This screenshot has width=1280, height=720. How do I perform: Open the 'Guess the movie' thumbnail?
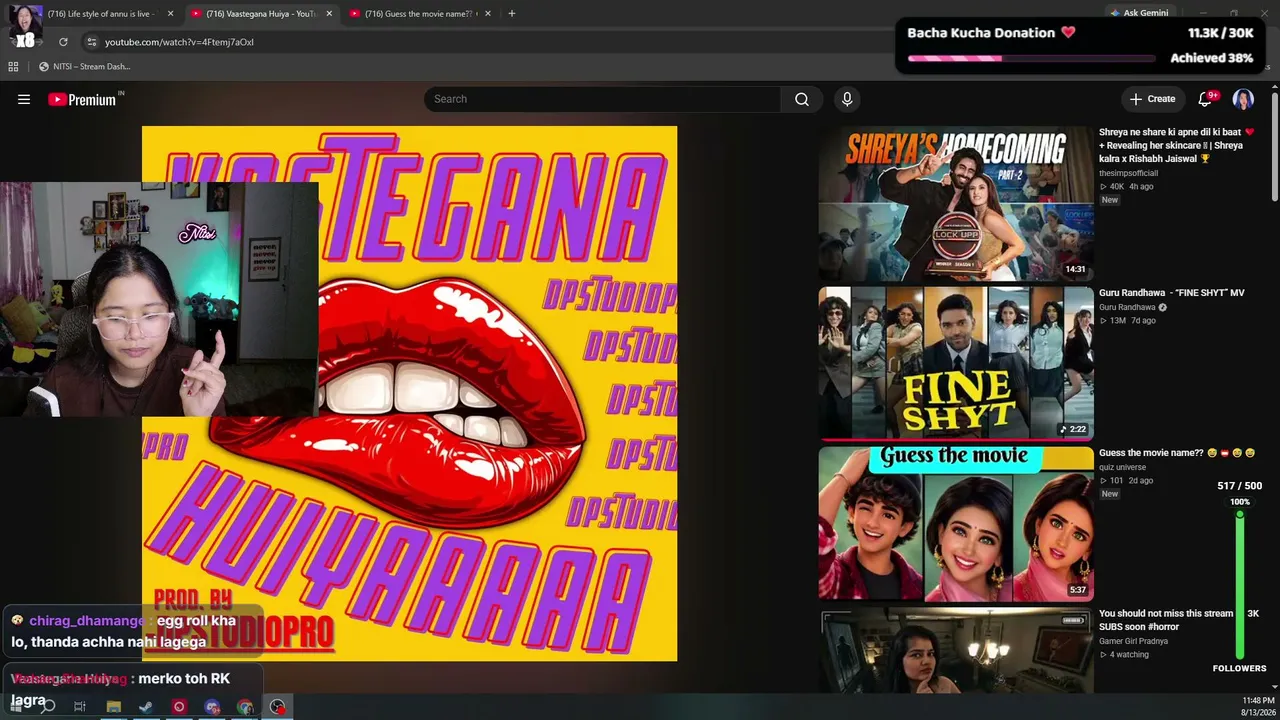click(956, 524)
